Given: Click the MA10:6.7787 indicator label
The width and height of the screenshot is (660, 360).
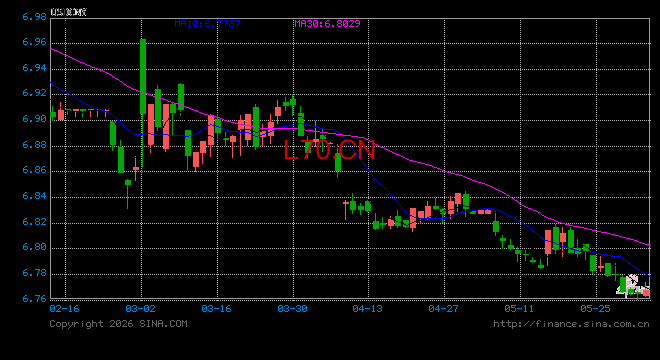Looking at the screenshot, I should [208, 24].
